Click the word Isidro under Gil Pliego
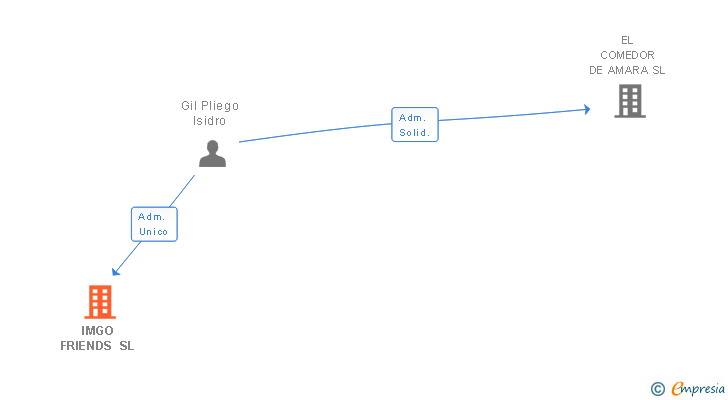Viewport: 728px width, 400px height. [x=209, y=121]
